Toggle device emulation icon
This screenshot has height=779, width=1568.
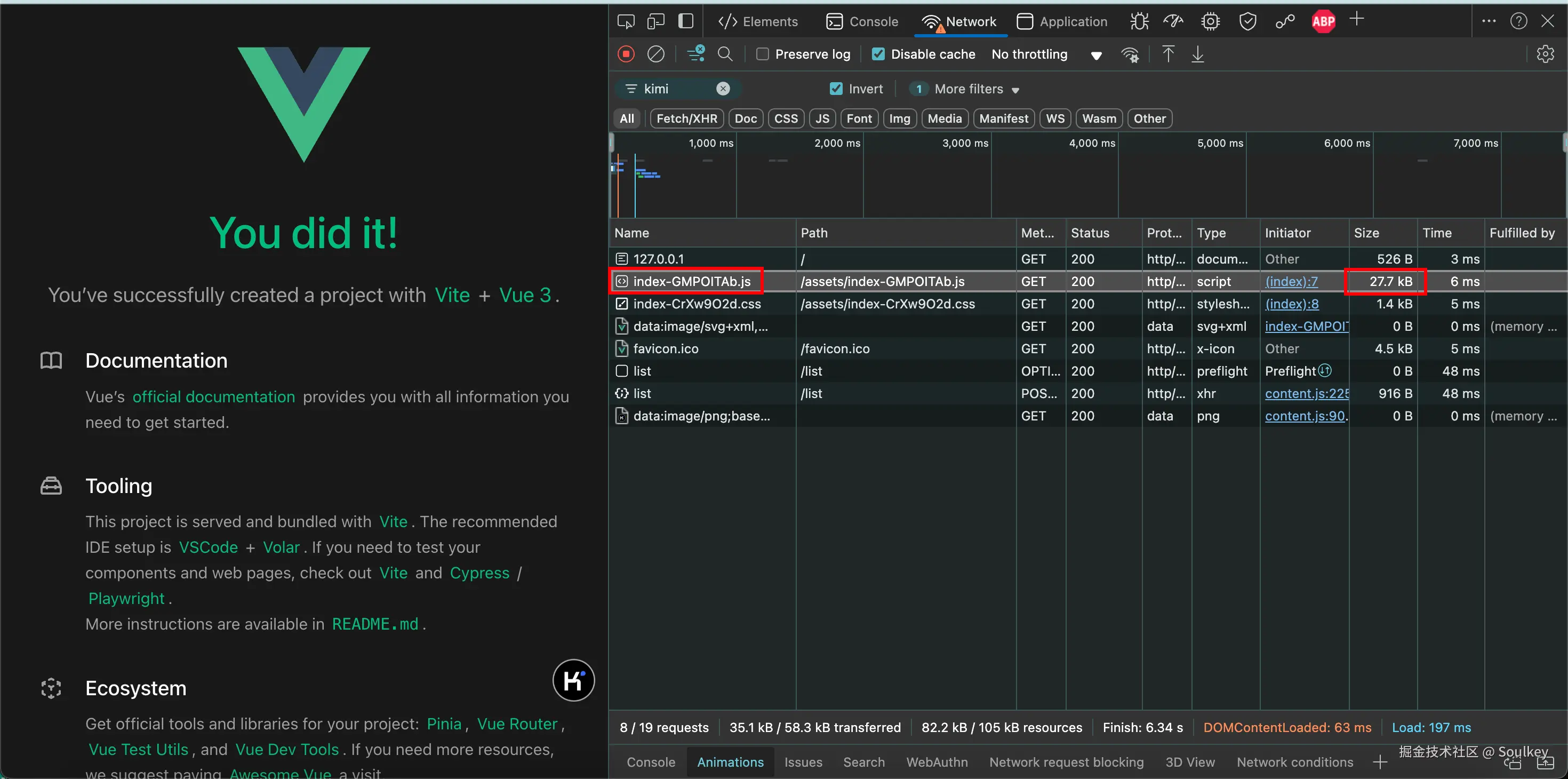click(x=655, y=21)
